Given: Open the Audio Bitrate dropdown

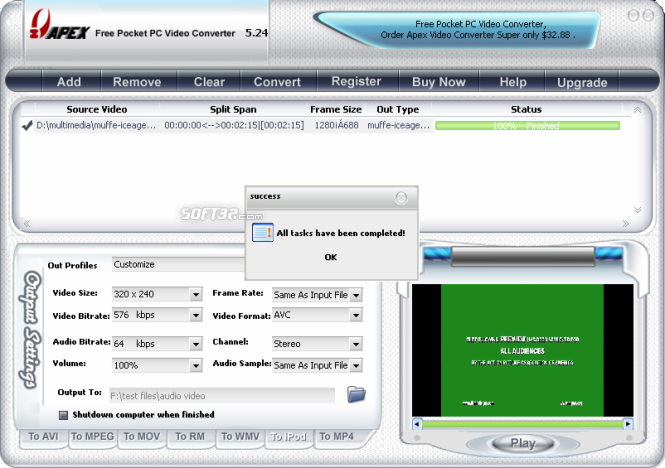Looking at the screenshot, I should tap(196, 344).
